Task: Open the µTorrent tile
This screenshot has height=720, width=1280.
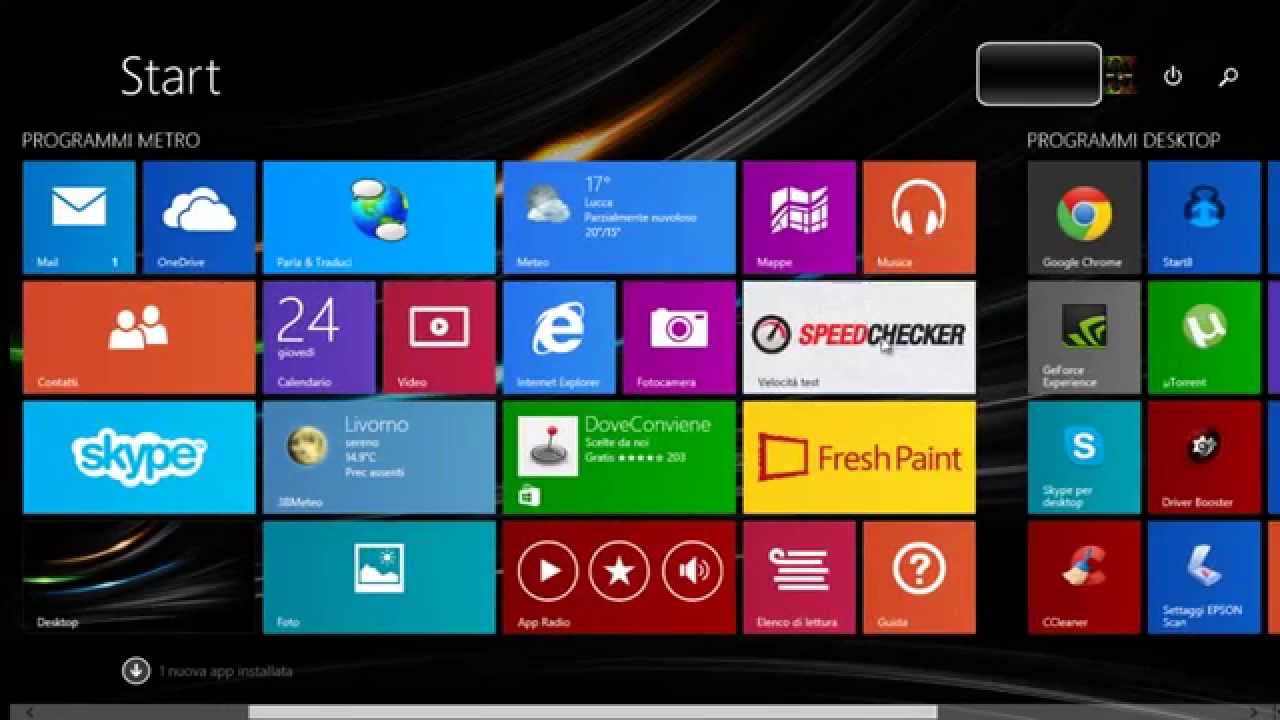Action: tap(1204, 338)
